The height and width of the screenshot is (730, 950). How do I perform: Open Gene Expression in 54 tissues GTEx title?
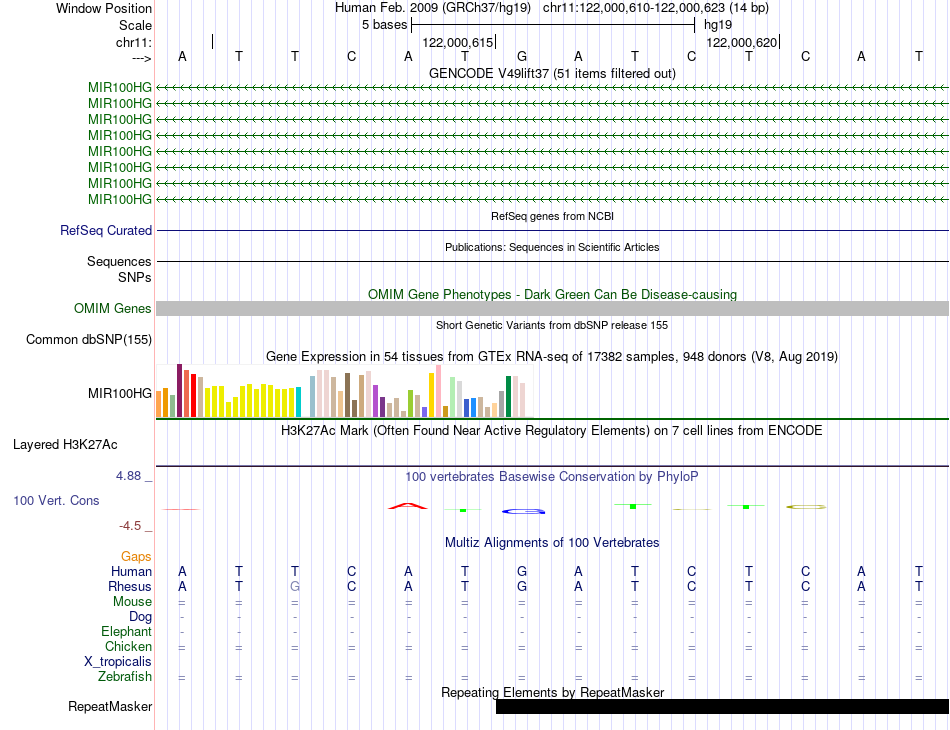[552, 356]
